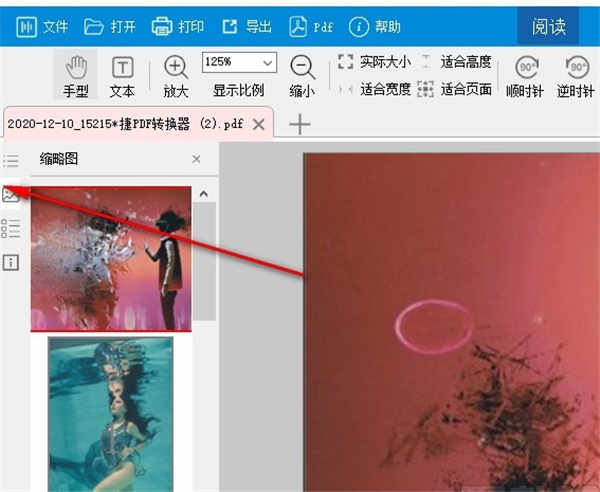This screenshot has width=600, height=492.
Task: Close the pdf document tab
Action: click(259, 124)
